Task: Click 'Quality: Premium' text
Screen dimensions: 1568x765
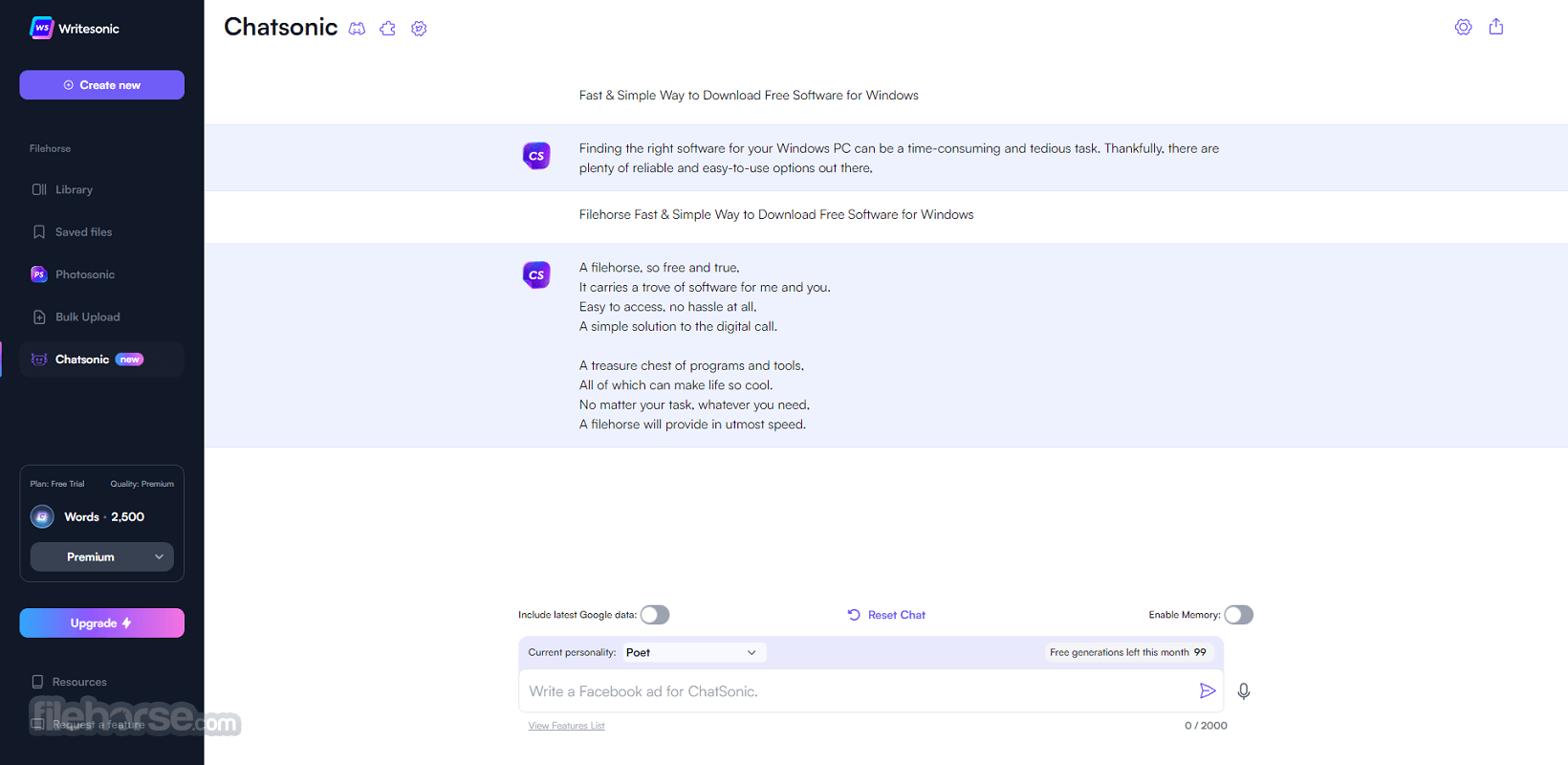Action: 142,484
